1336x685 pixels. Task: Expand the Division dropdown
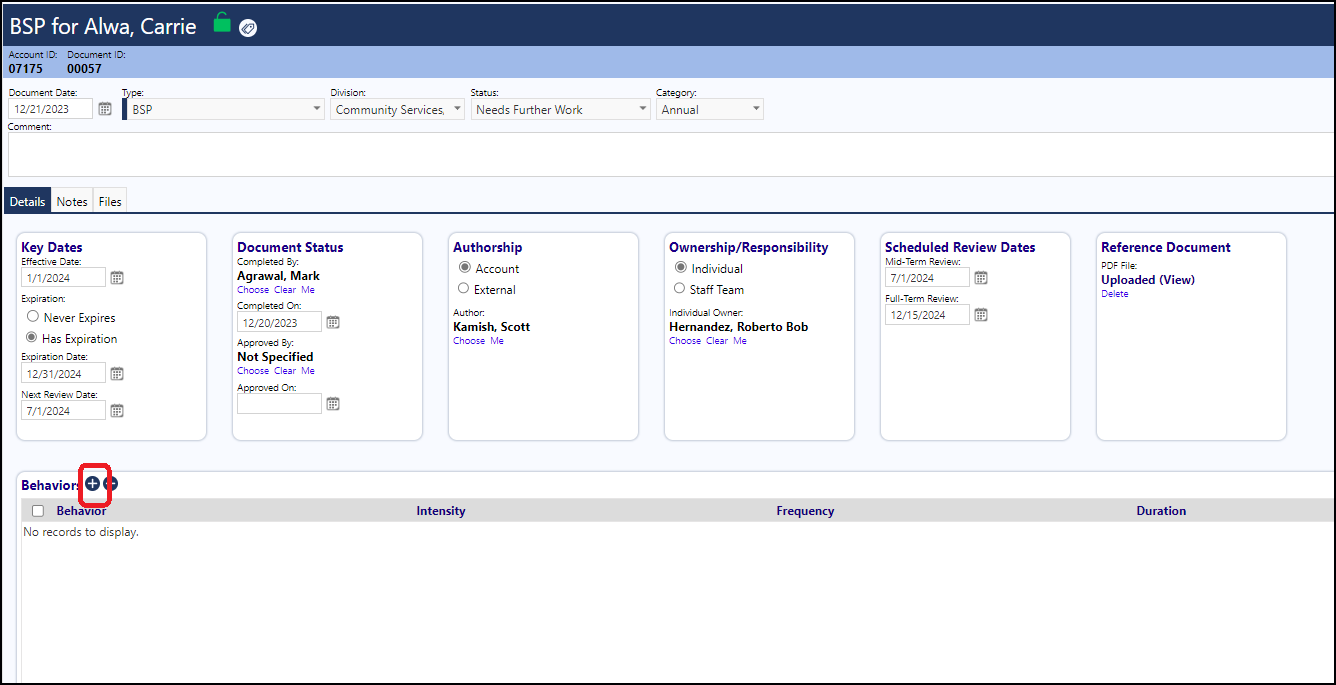(398, 110)
